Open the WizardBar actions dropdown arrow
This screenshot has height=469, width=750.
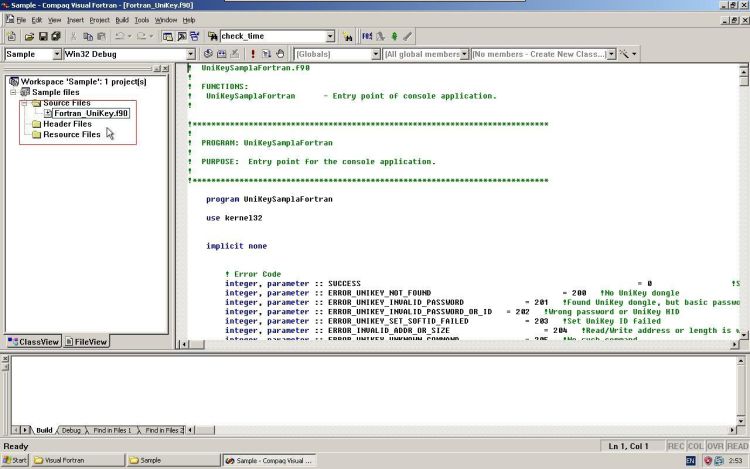pyautogui.click(x=634, y=54)
